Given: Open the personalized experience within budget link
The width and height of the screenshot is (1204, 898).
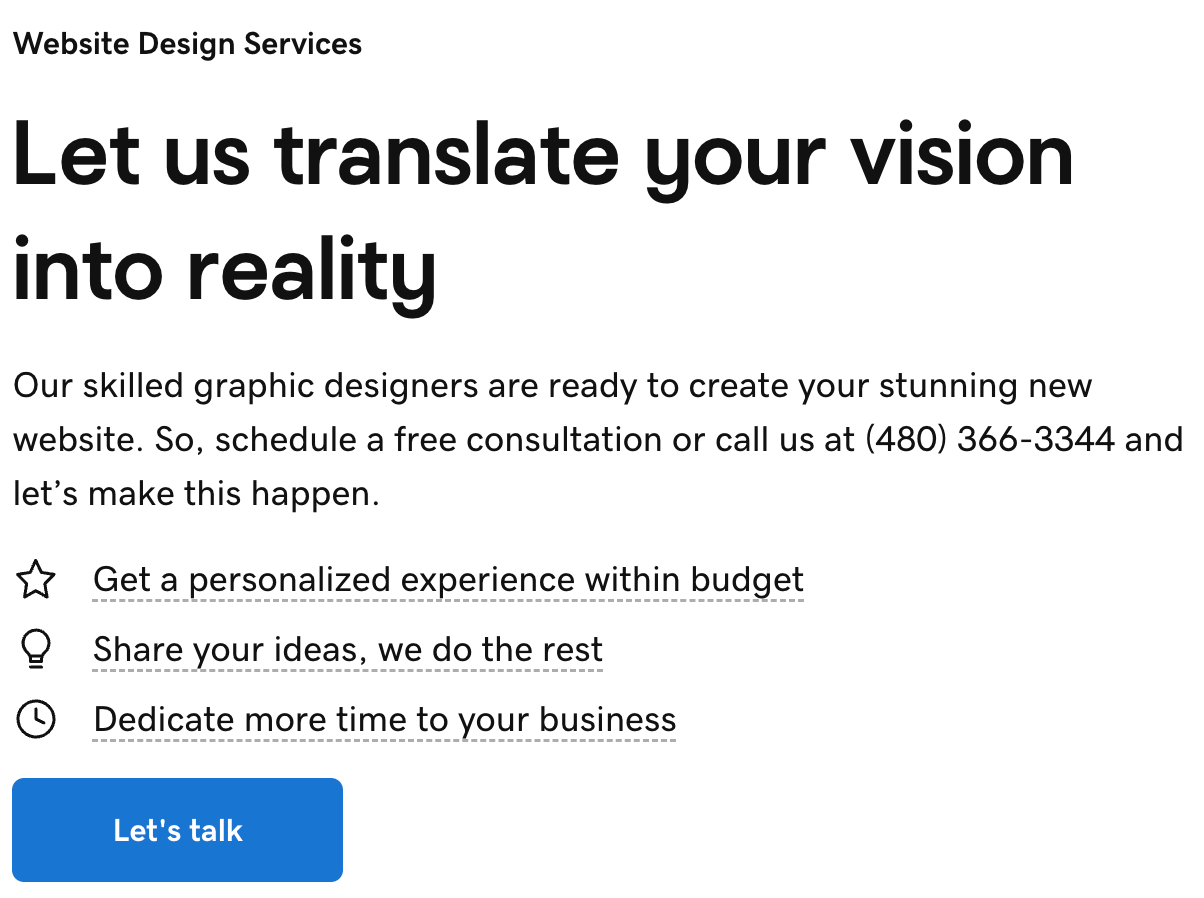Looking at the screenshot, I should 448,579.
